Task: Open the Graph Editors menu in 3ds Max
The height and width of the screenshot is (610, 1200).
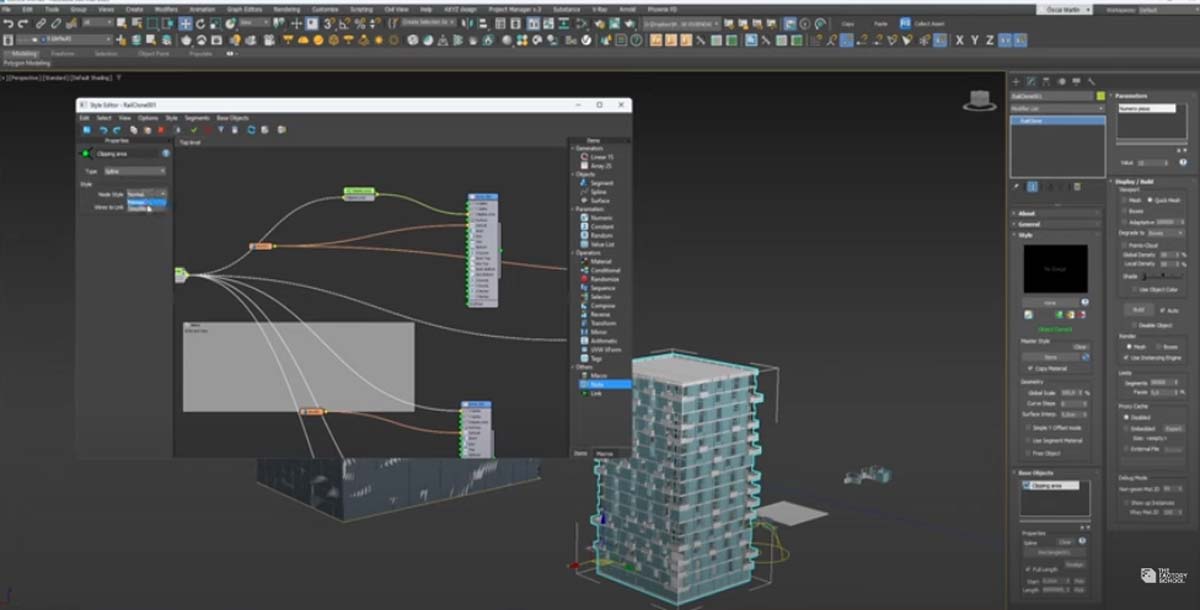Action: point(244,9)
